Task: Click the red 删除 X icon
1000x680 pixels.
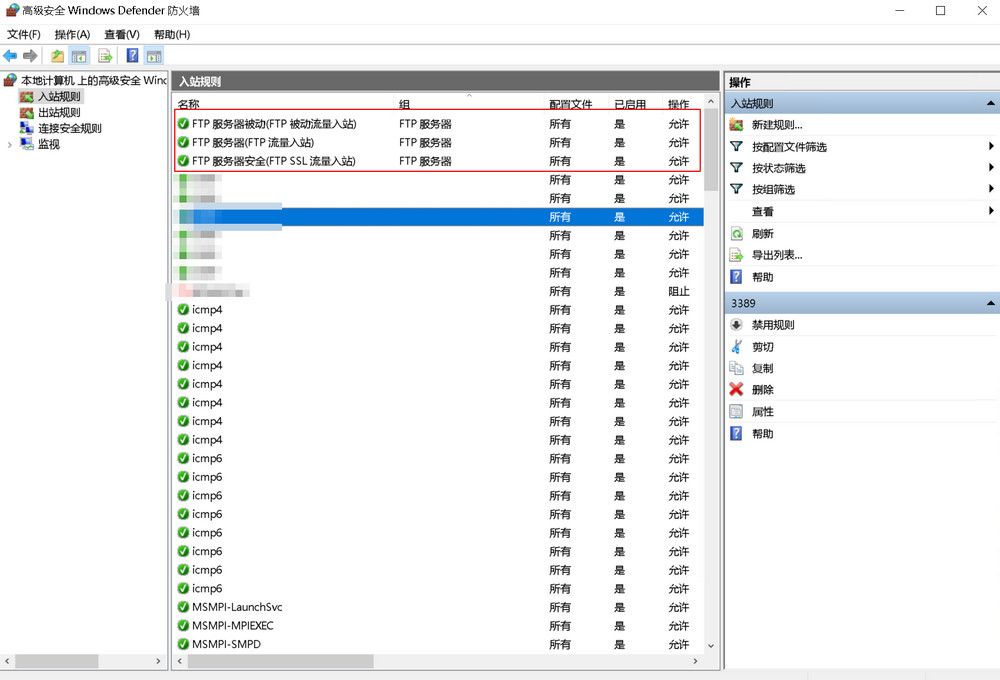Action: [737, 389]
